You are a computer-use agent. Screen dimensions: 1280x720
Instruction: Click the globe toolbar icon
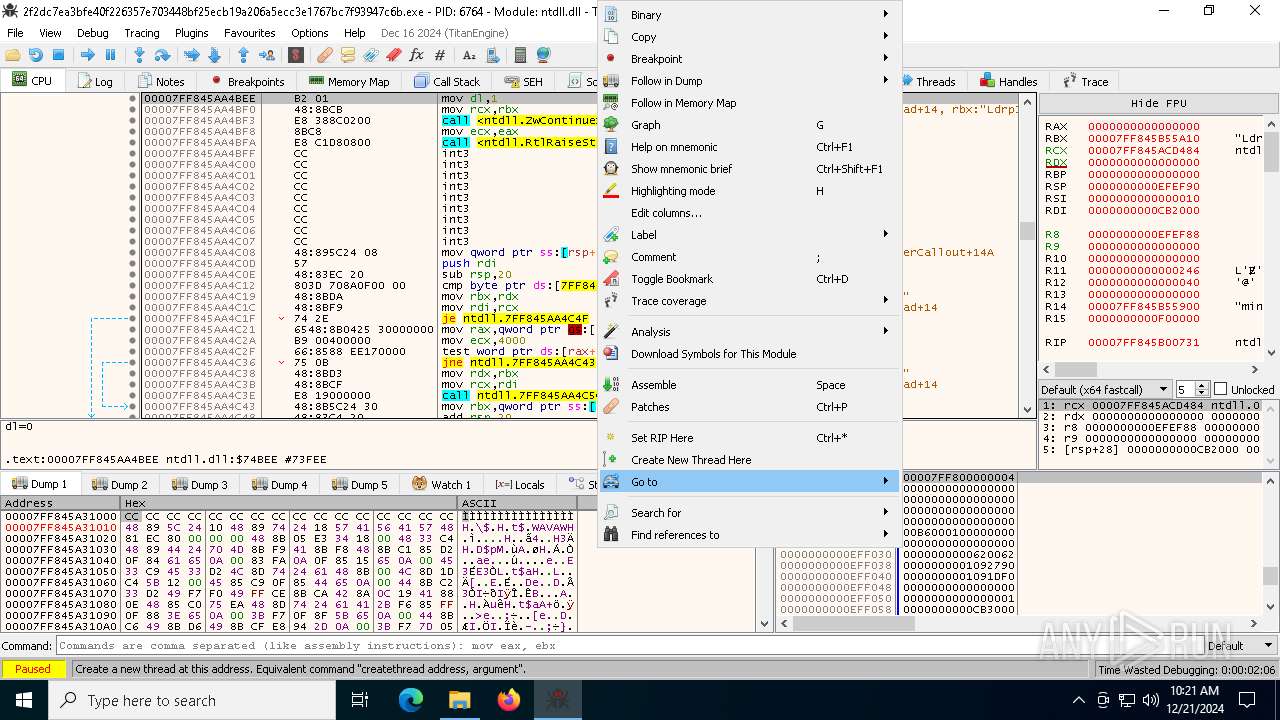point(543,55)
